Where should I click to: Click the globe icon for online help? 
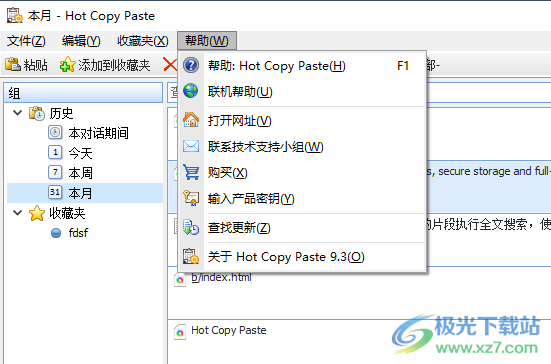coord(191,91)
